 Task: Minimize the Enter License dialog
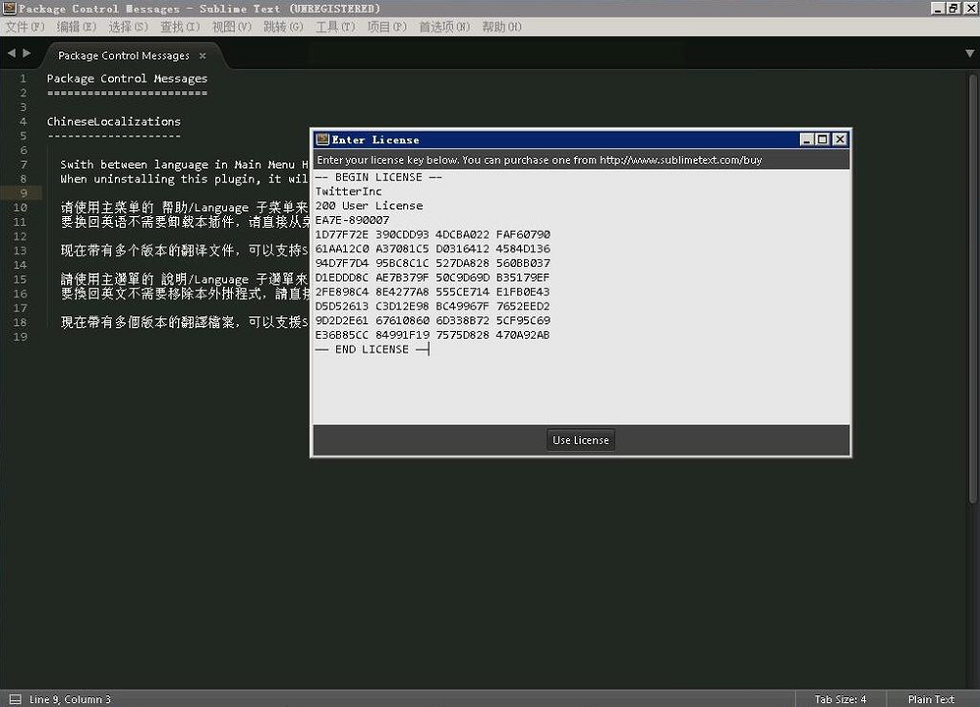(x=807, y=139)
